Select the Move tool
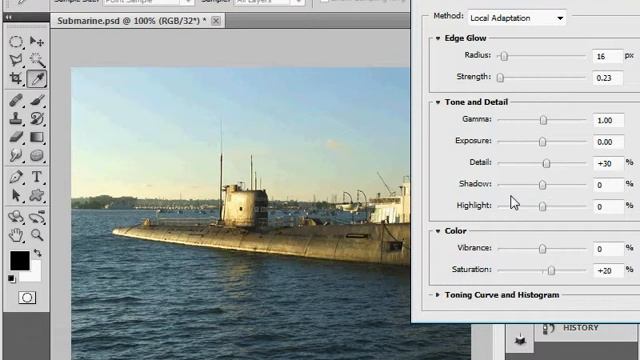The width and height of the screenshot is (640, 360). [37, 42]
